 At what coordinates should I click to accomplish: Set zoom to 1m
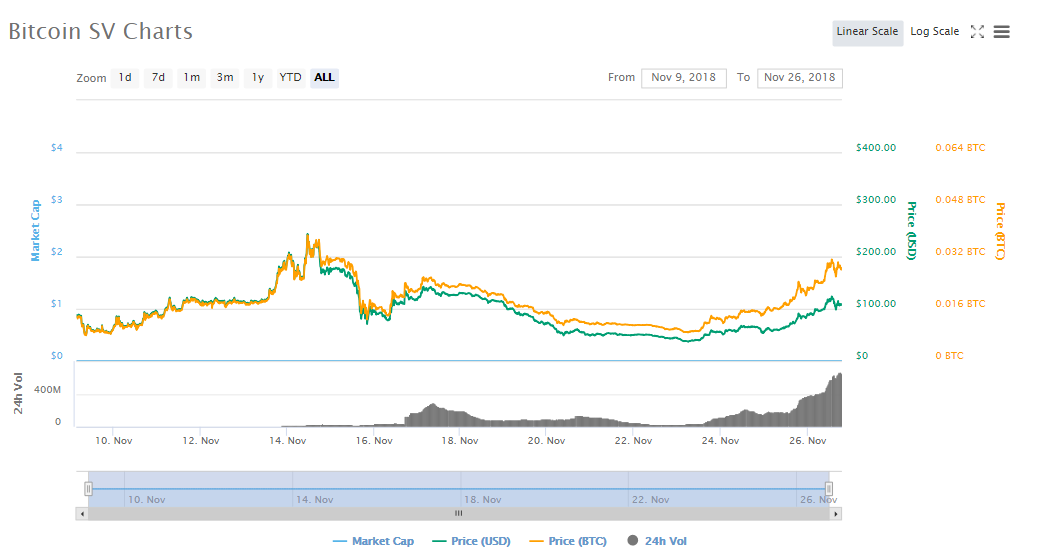point(192,77)
